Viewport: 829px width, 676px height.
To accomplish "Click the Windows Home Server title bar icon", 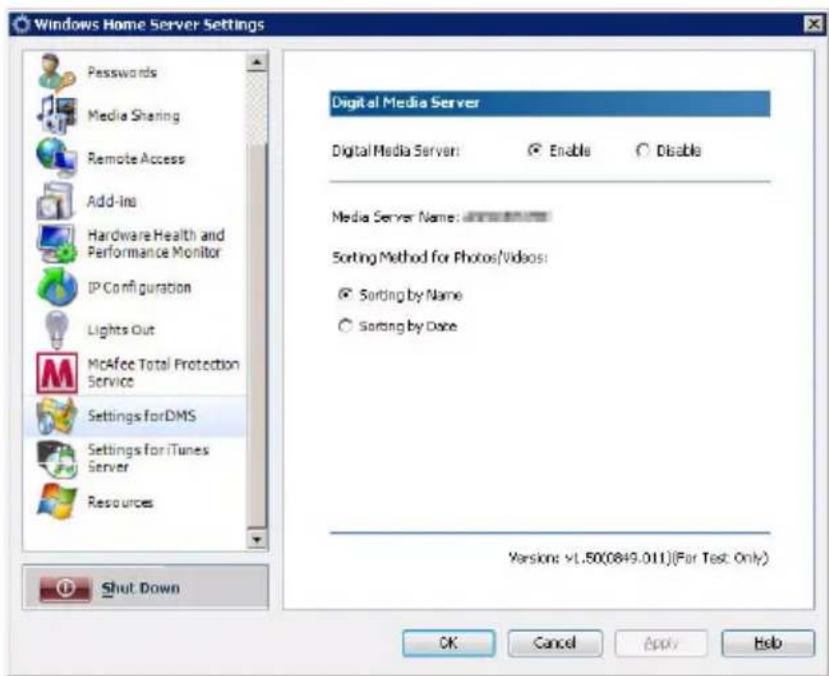I will click(x=21, y=24).
